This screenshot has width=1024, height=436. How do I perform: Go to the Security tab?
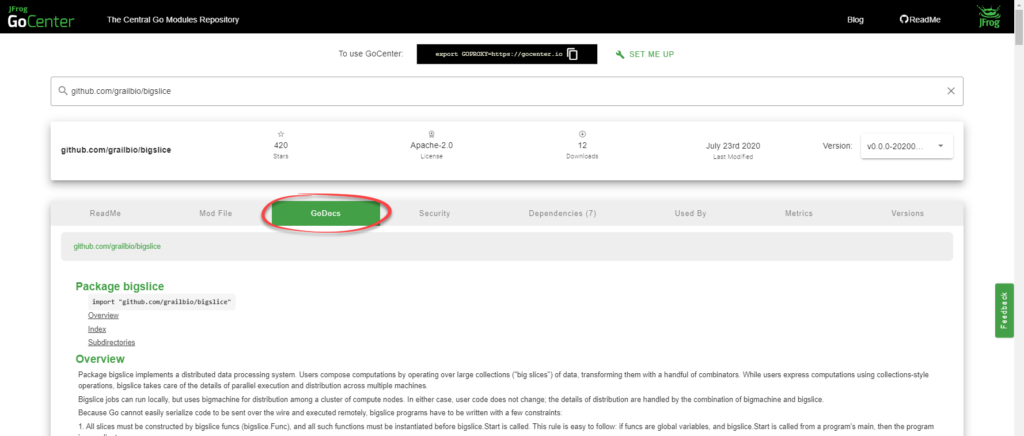coord(434,213)
